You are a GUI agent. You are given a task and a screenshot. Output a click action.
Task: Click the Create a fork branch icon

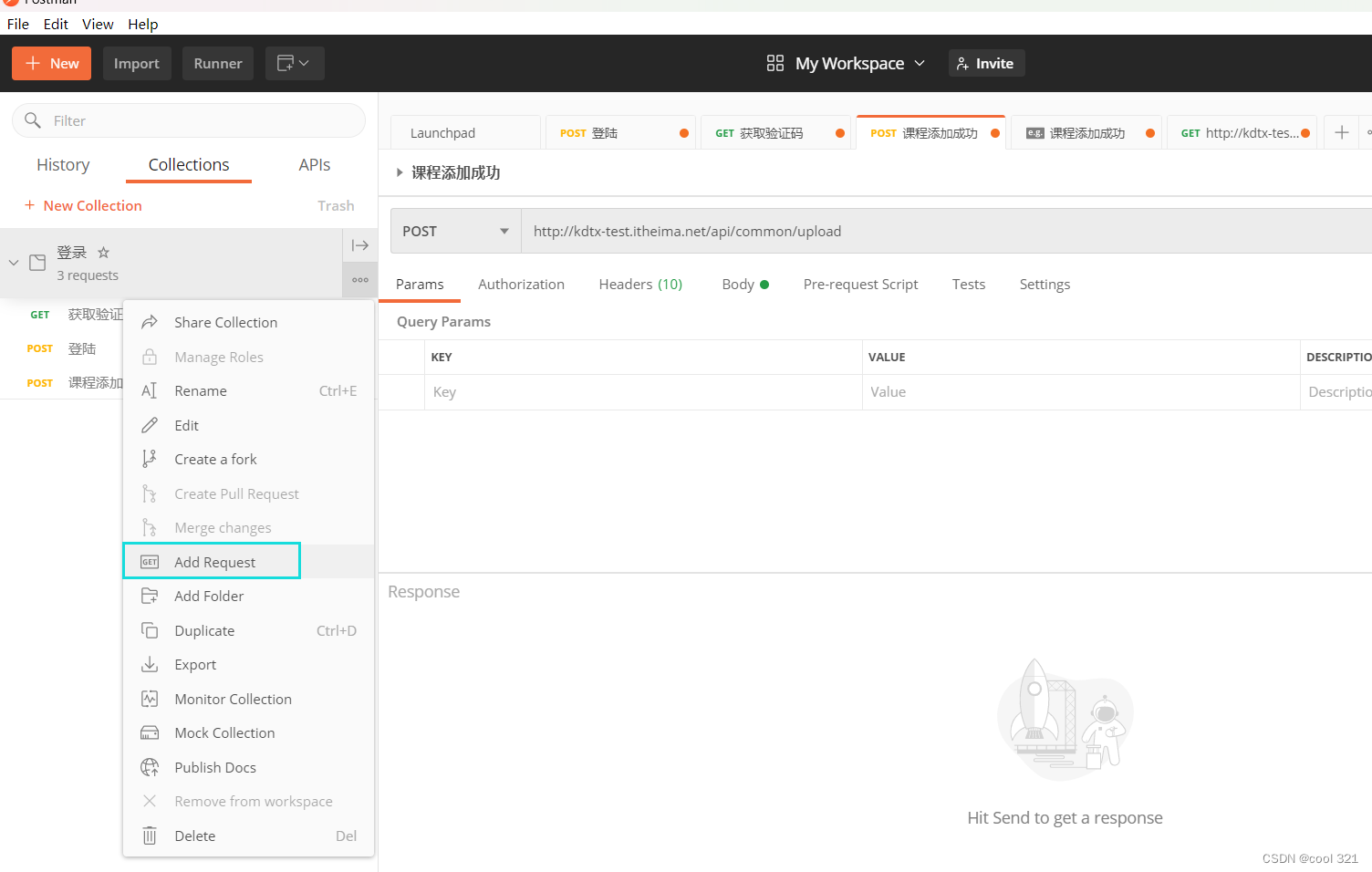tap(150, 459)
